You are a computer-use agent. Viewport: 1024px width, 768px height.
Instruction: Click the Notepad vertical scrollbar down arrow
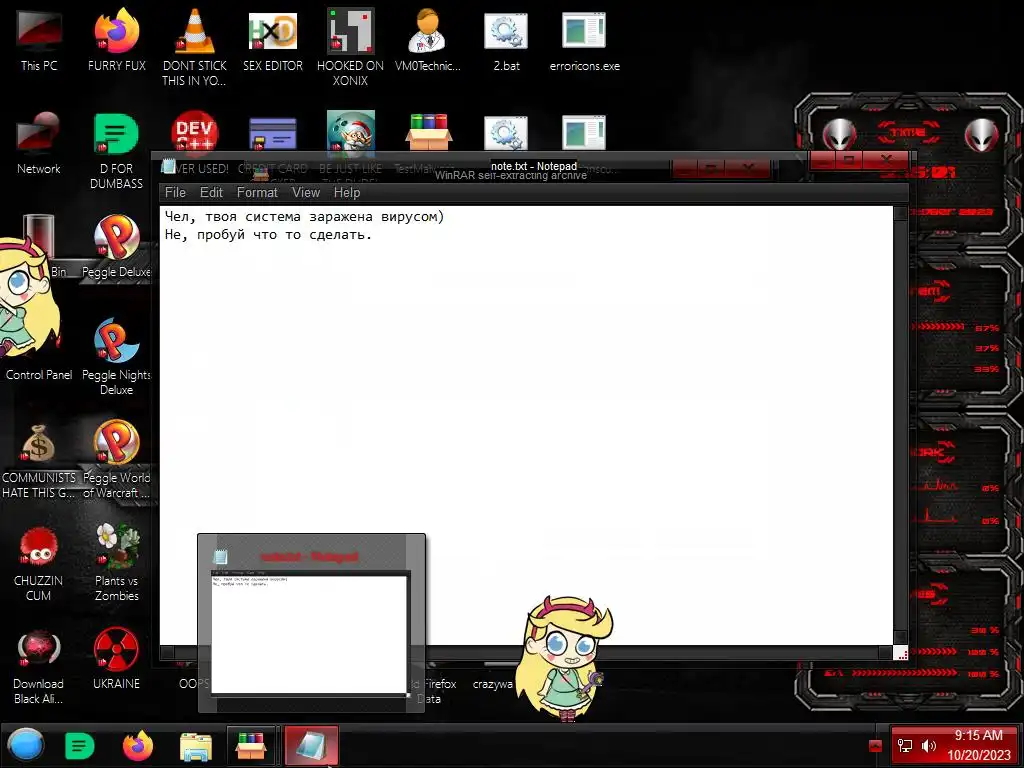click(x=900, y=637)
